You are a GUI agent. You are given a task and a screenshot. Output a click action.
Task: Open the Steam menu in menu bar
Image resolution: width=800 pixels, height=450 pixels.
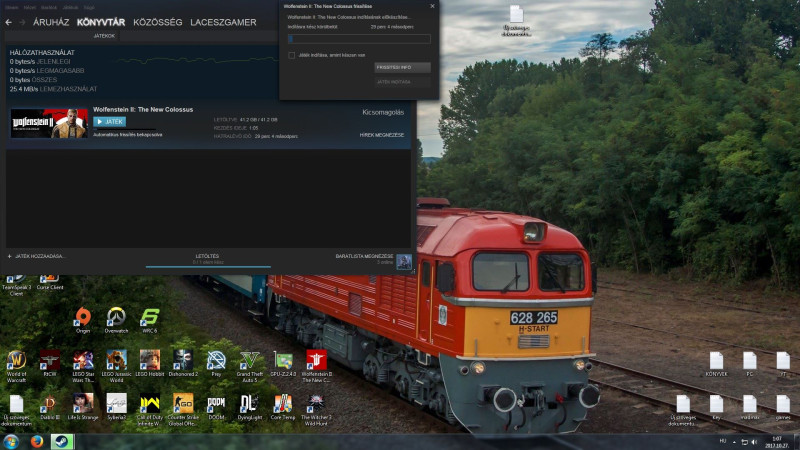11,8
